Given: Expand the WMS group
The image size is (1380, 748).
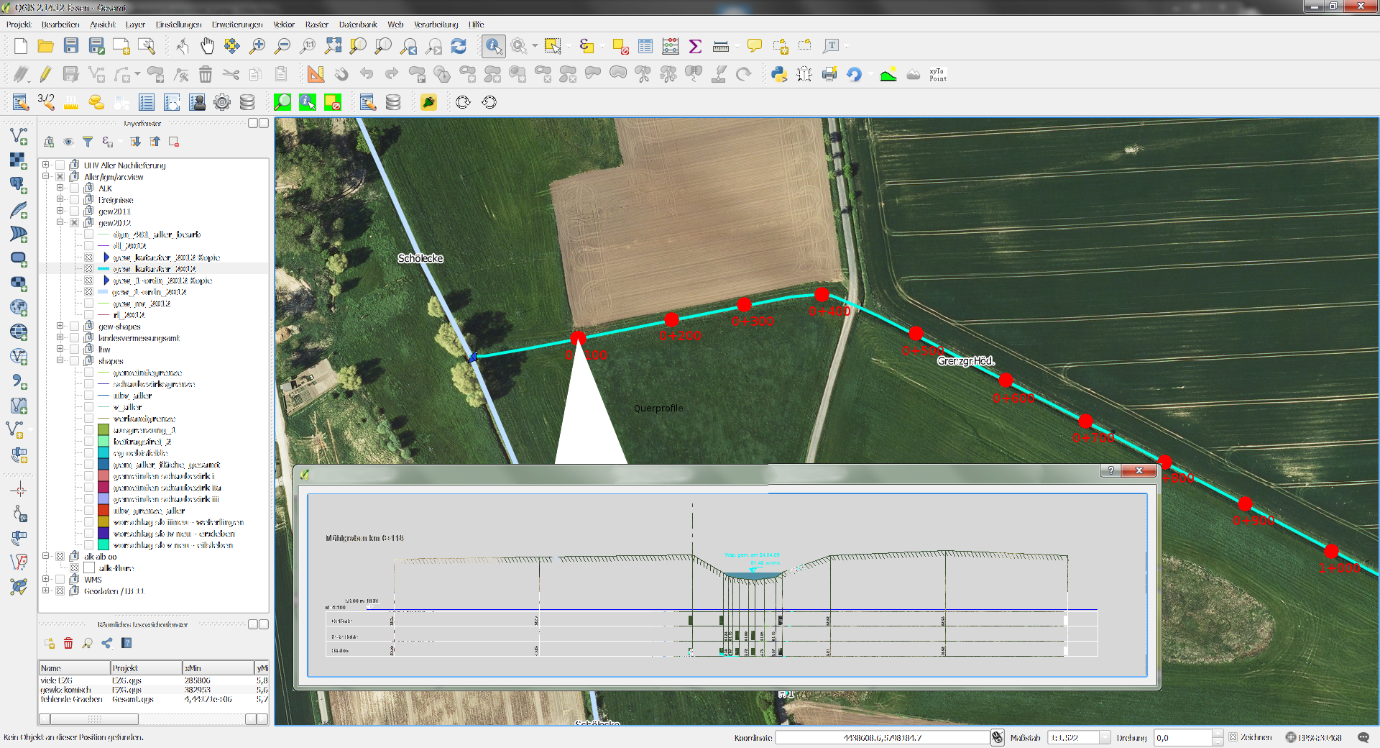Looking at the screenshot, I should [x=46, y=579].
